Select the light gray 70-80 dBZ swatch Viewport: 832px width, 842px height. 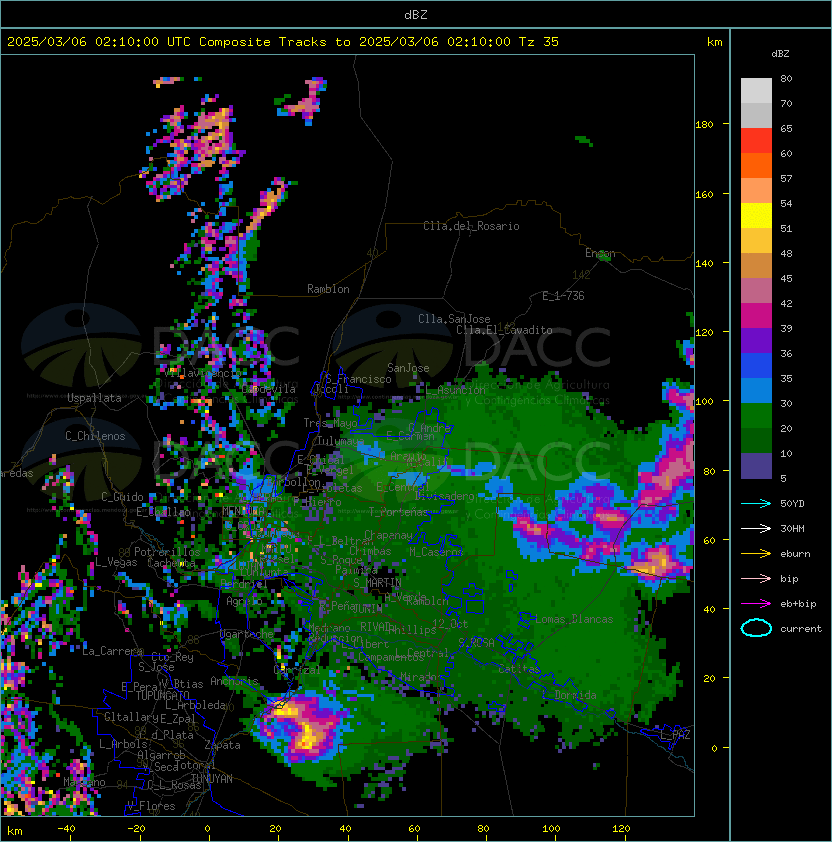click(x=756, y=91)
